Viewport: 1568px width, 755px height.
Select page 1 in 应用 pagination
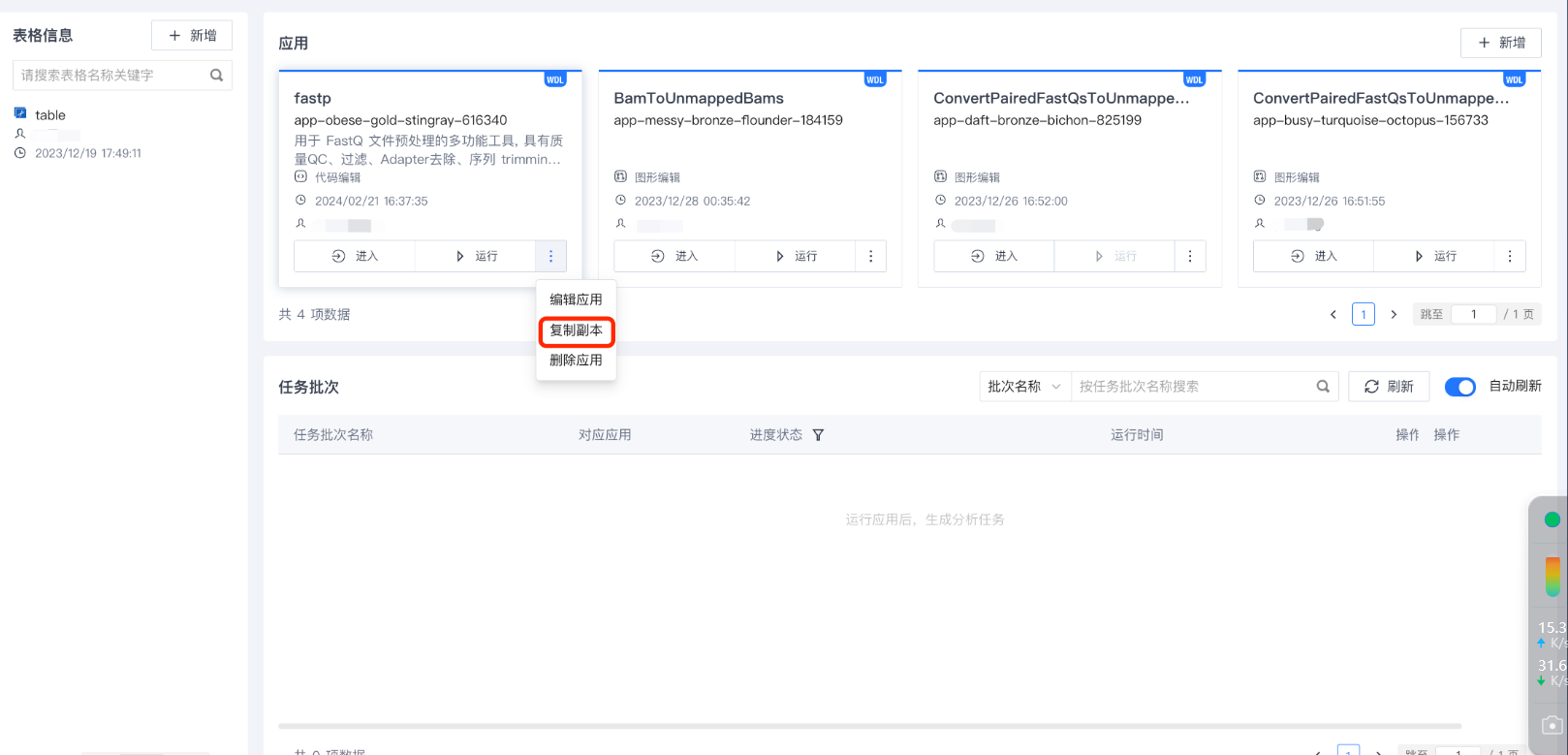pos(1364,314)
